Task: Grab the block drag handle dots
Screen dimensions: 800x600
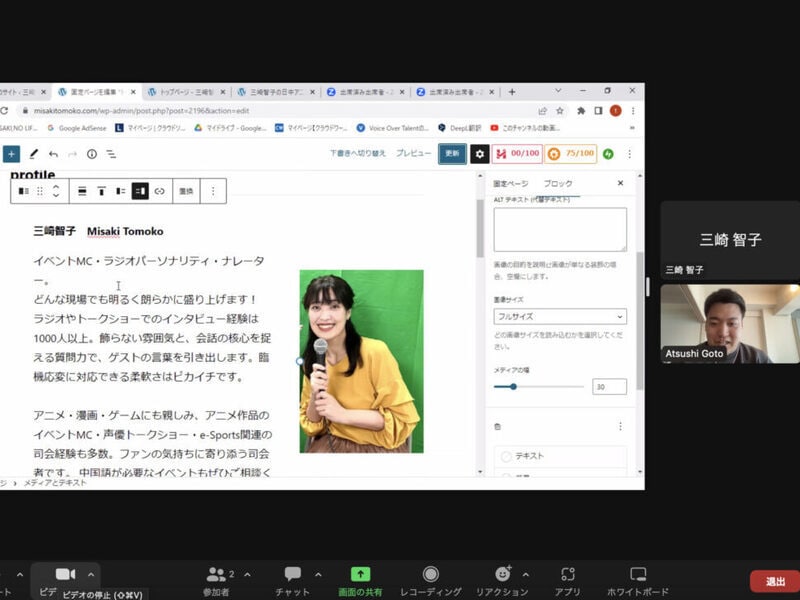Action: point(40,191)
